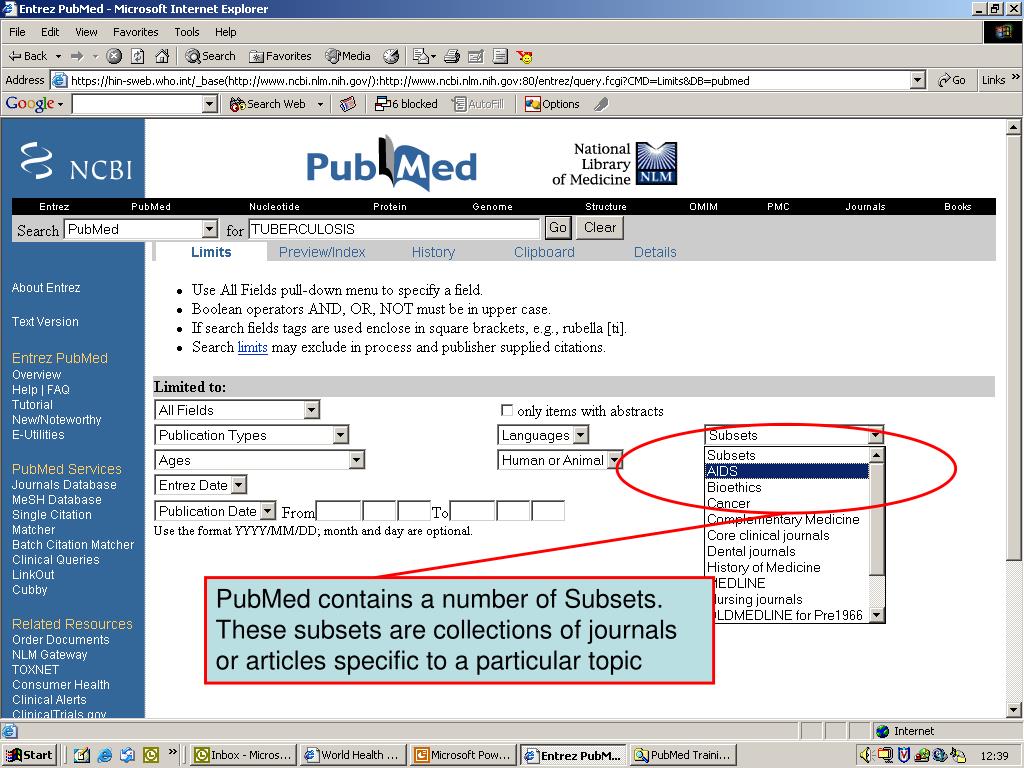The height and width of the screenshot is (768, 1024).
Task: Click the Google toolbar highlighter pen icon
Action: click(601, 104)
